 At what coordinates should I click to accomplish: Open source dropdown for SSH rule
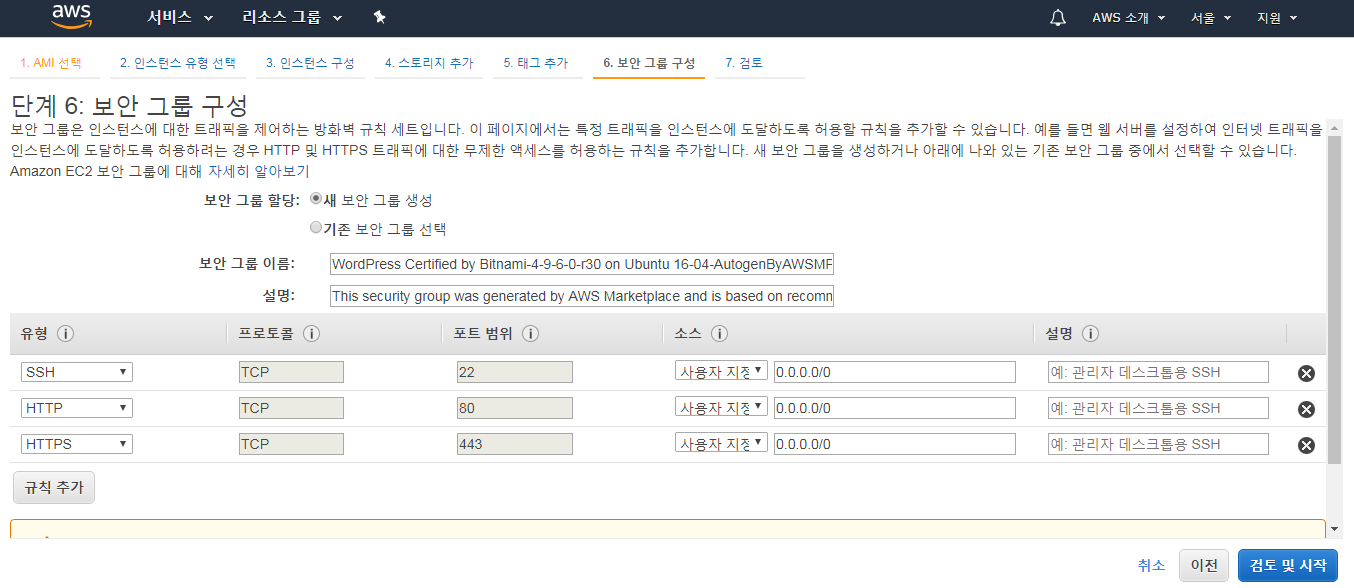pyautogui.click(x=721, y=372)
